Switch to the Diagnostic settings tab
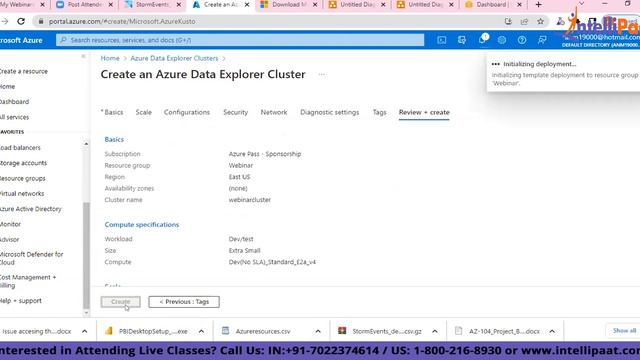 click(330, 112)
